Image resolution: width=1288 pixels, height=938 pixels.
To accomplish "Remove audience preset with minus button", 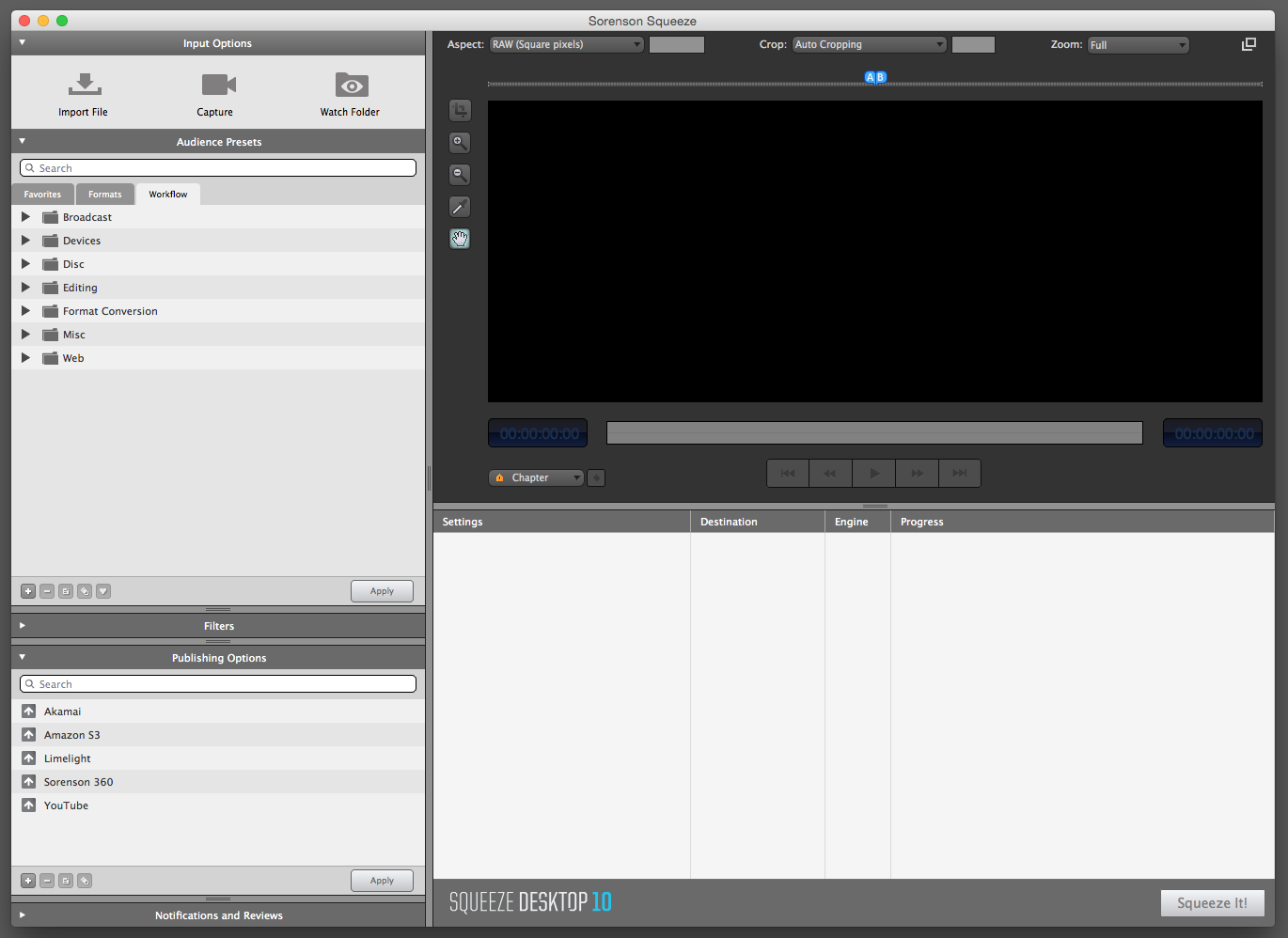I will click(x=47, y=591).
